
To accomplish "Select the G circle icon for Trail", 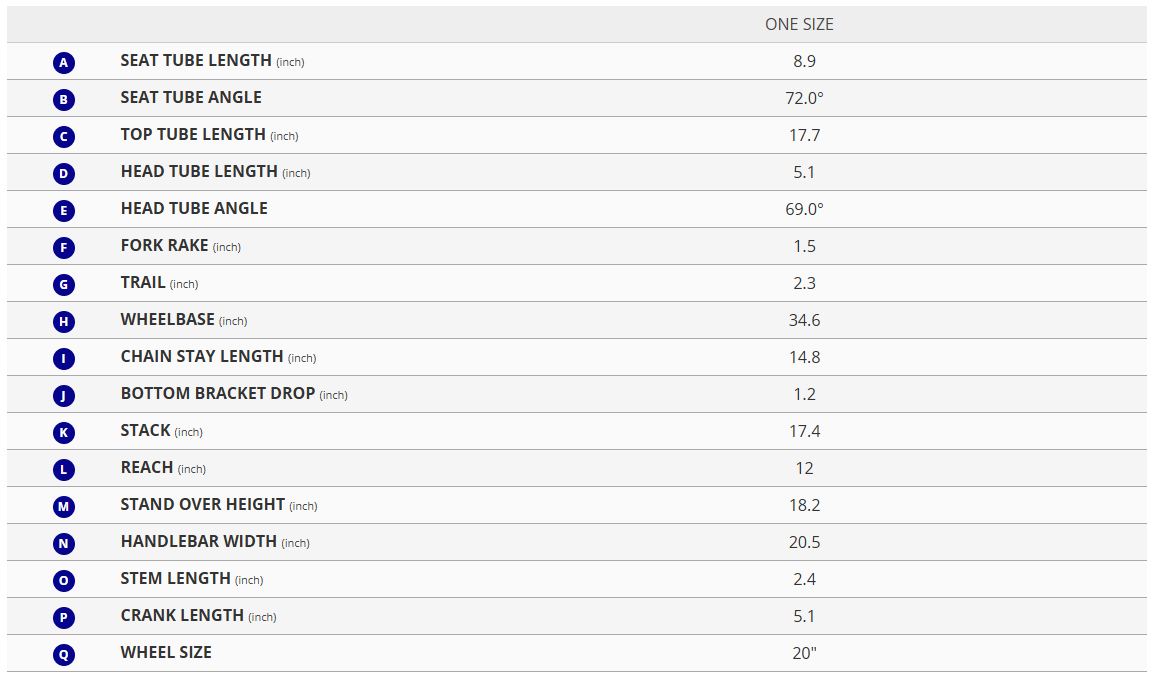I will coord(64,285).
